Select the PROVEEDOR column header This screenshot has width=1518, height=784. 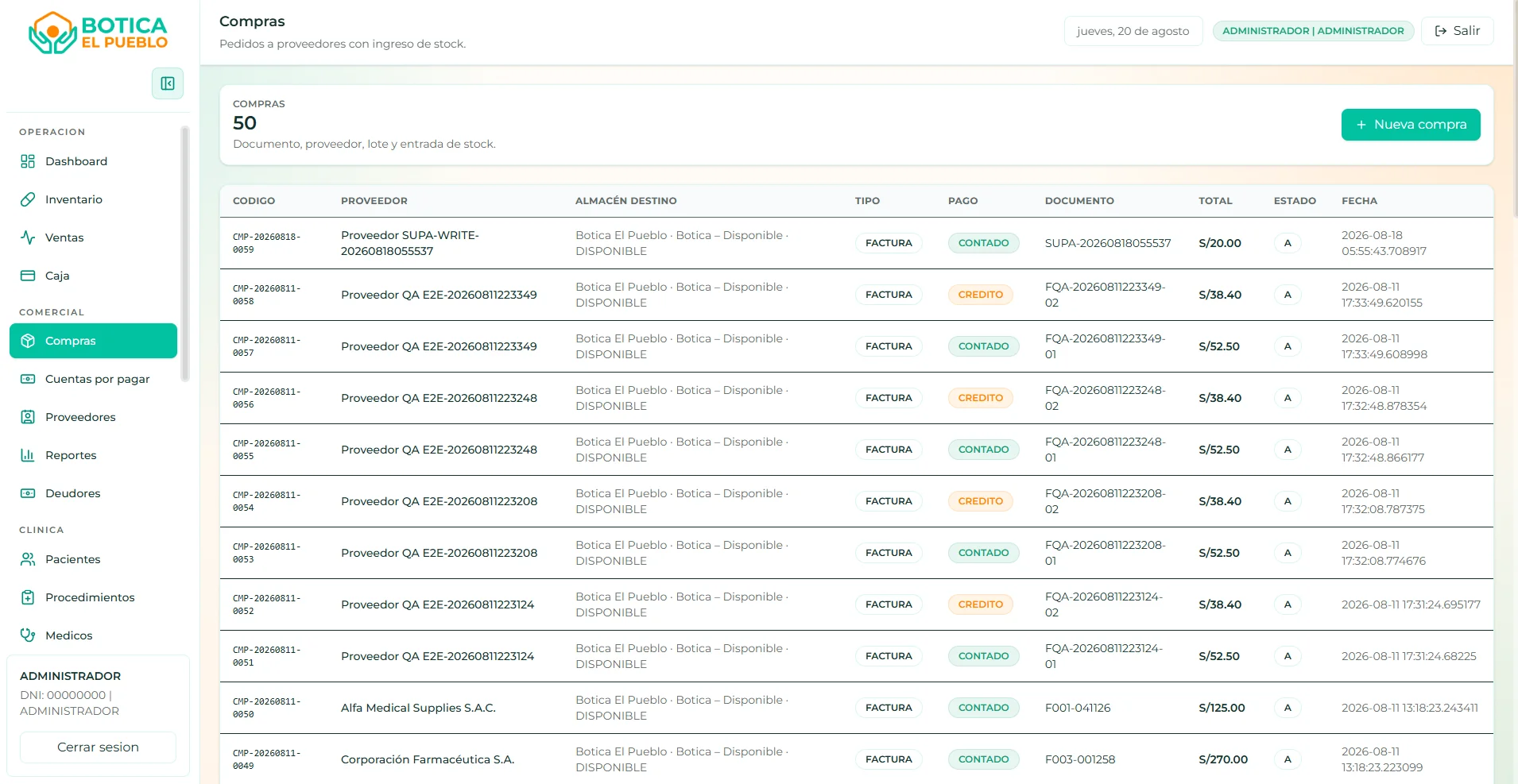click(374, 201)
